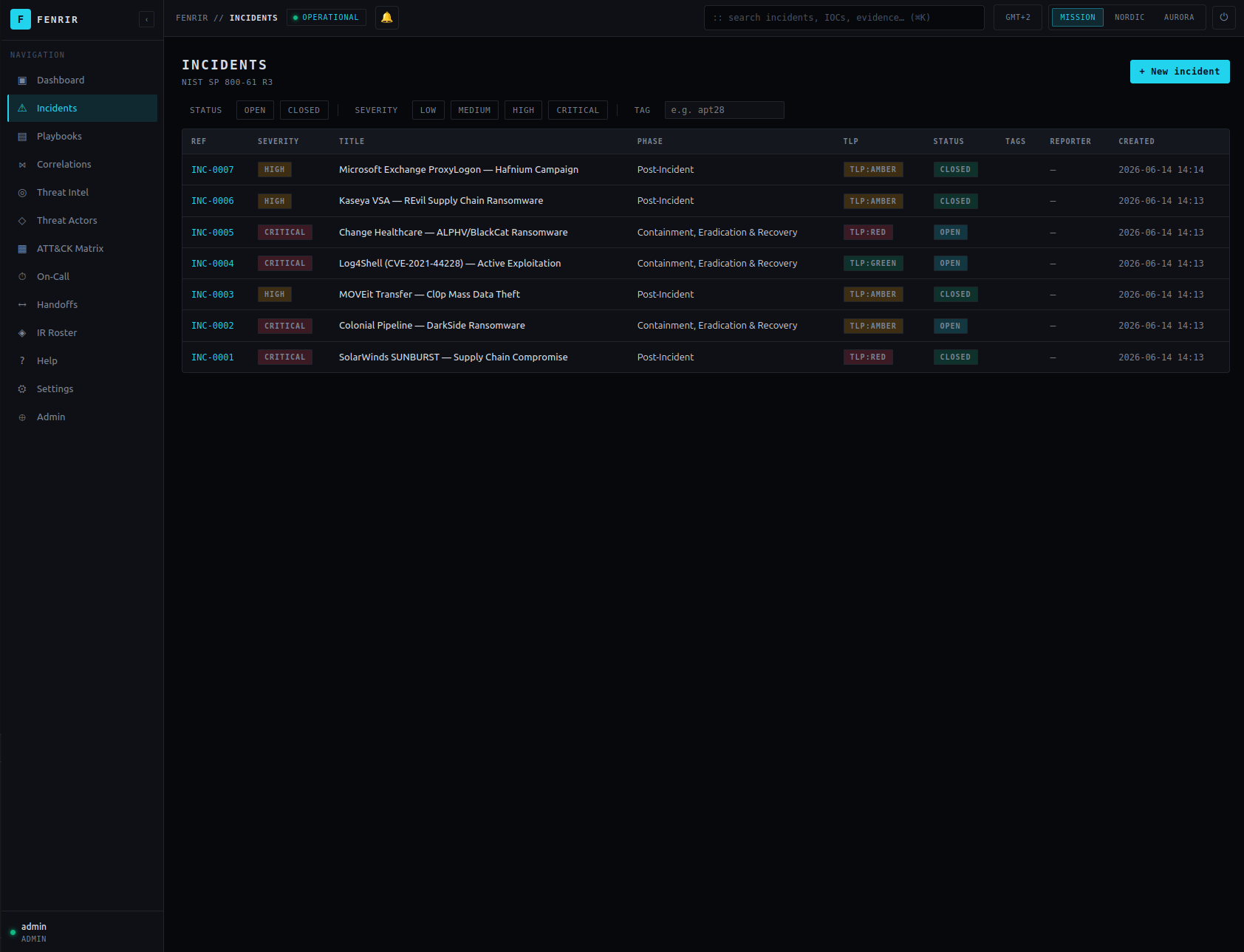The height and width of the screenshot is (952, 1244).
Task: Click the OPERATIONAL status badge
Action: pyautogui.click(x=327, y=17)
